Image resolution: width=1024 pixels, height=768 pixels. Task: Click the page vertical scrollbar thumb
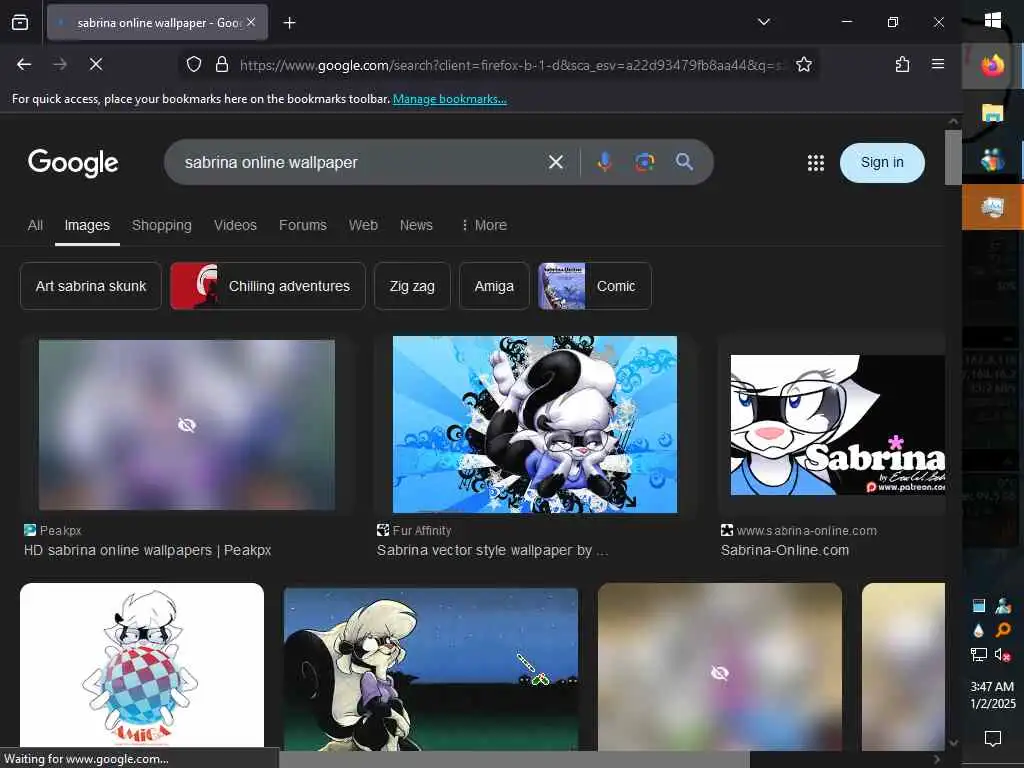(x=953, y=157)
